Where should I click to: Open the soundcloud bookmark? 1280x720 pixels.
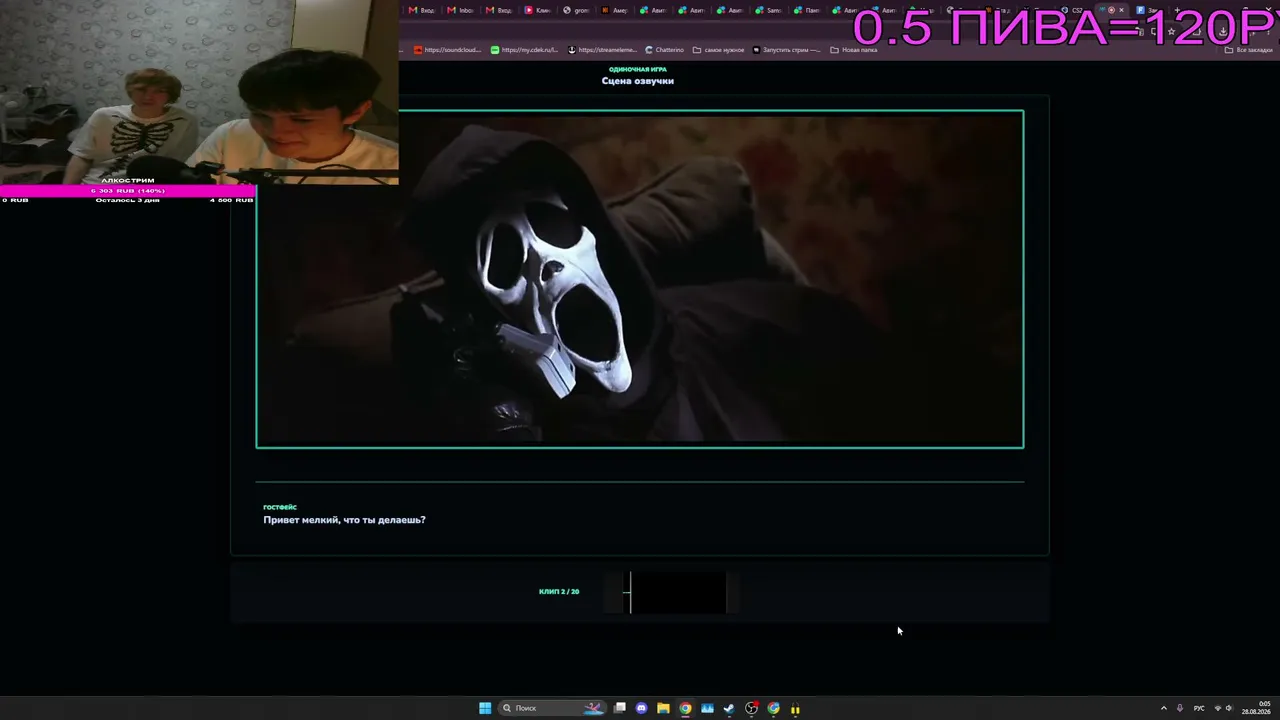tap(448, 50)
